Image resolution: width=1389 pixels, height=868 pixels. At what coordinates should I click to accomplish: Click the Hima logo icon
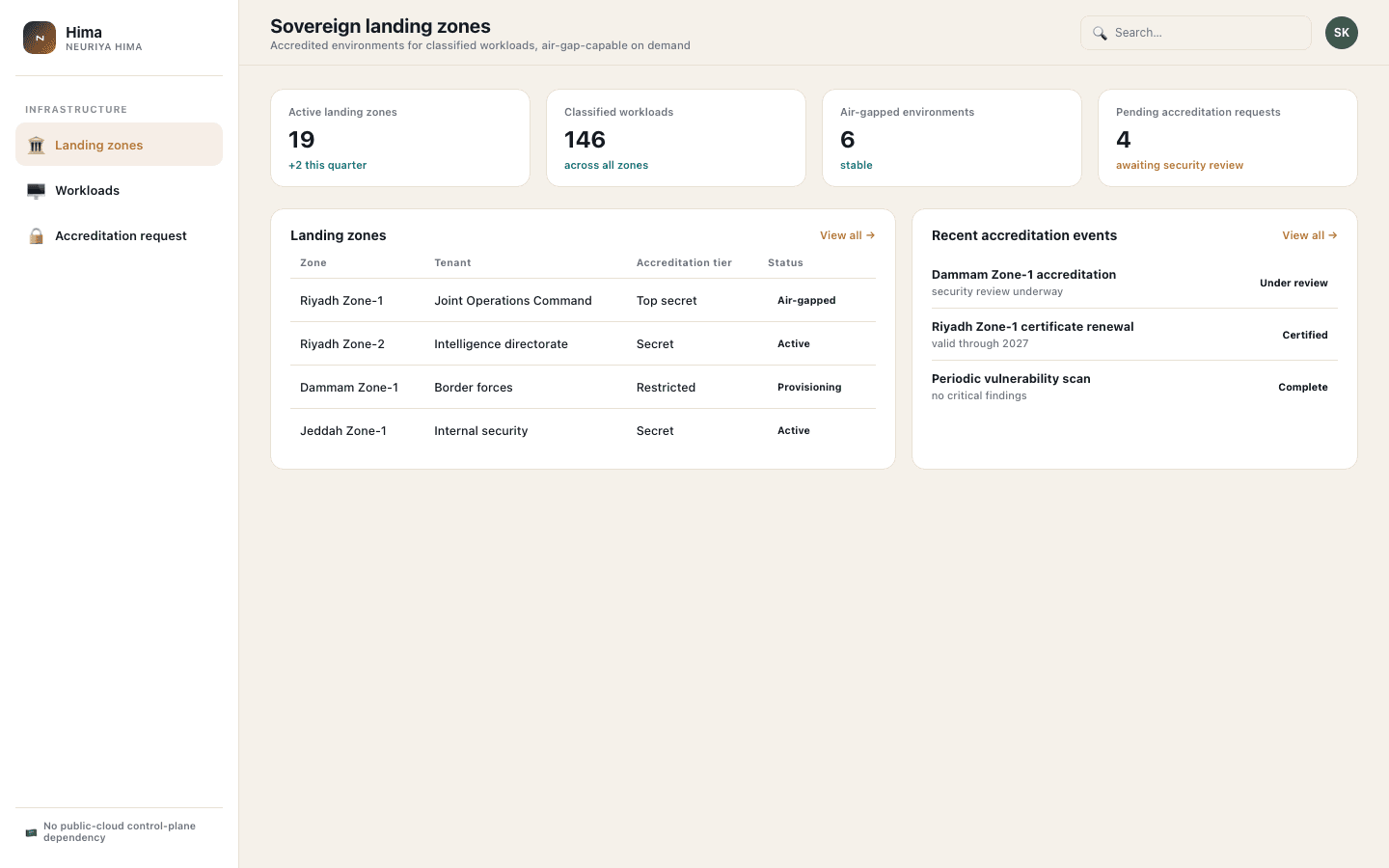[x=40, y=38]
